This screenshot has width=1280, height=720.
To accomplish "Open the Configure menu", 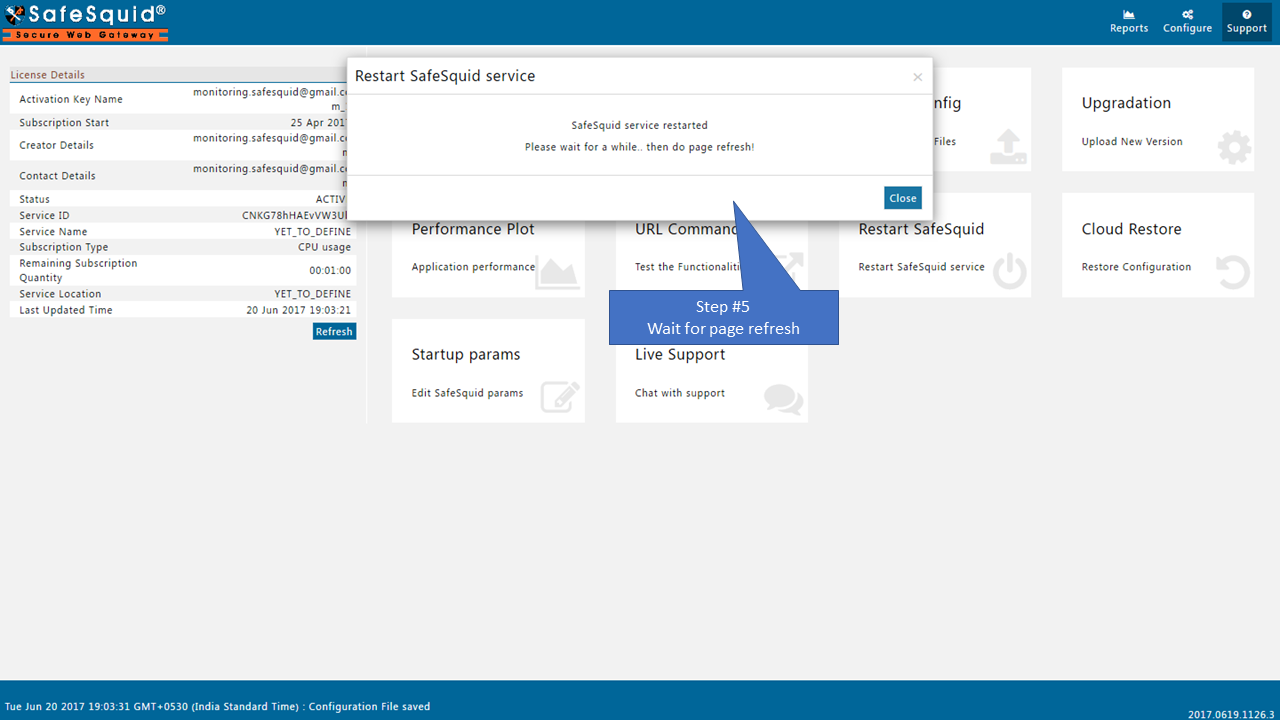I will coord(1187,21).
